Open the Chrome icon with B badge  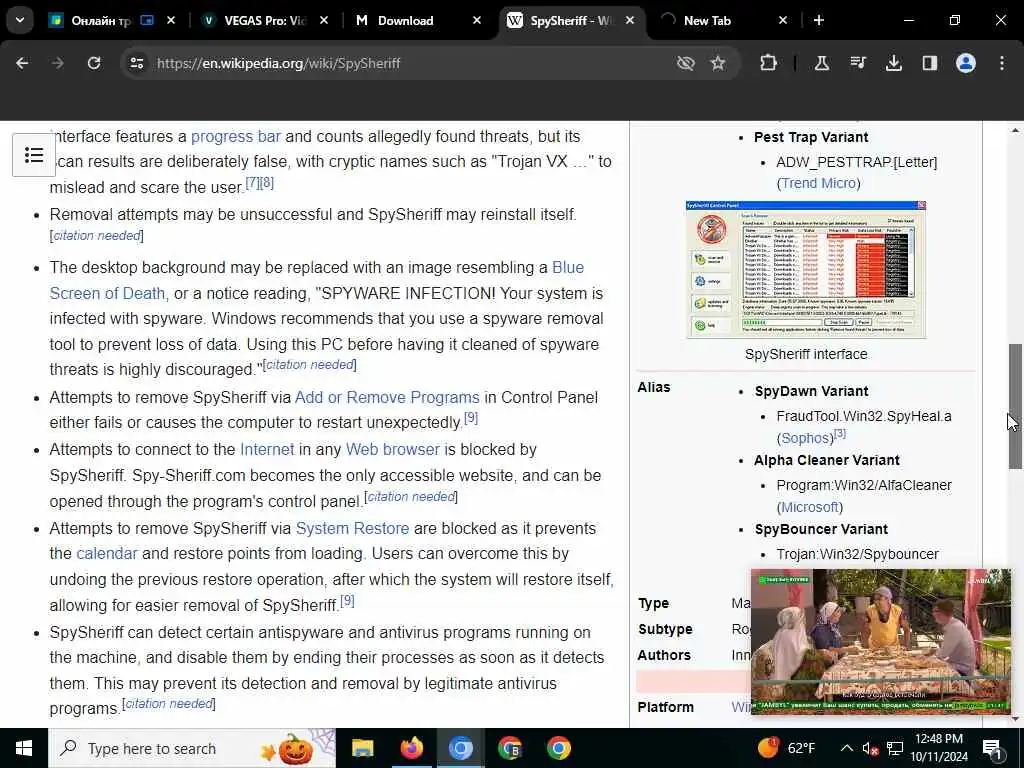tap(509, 748)
